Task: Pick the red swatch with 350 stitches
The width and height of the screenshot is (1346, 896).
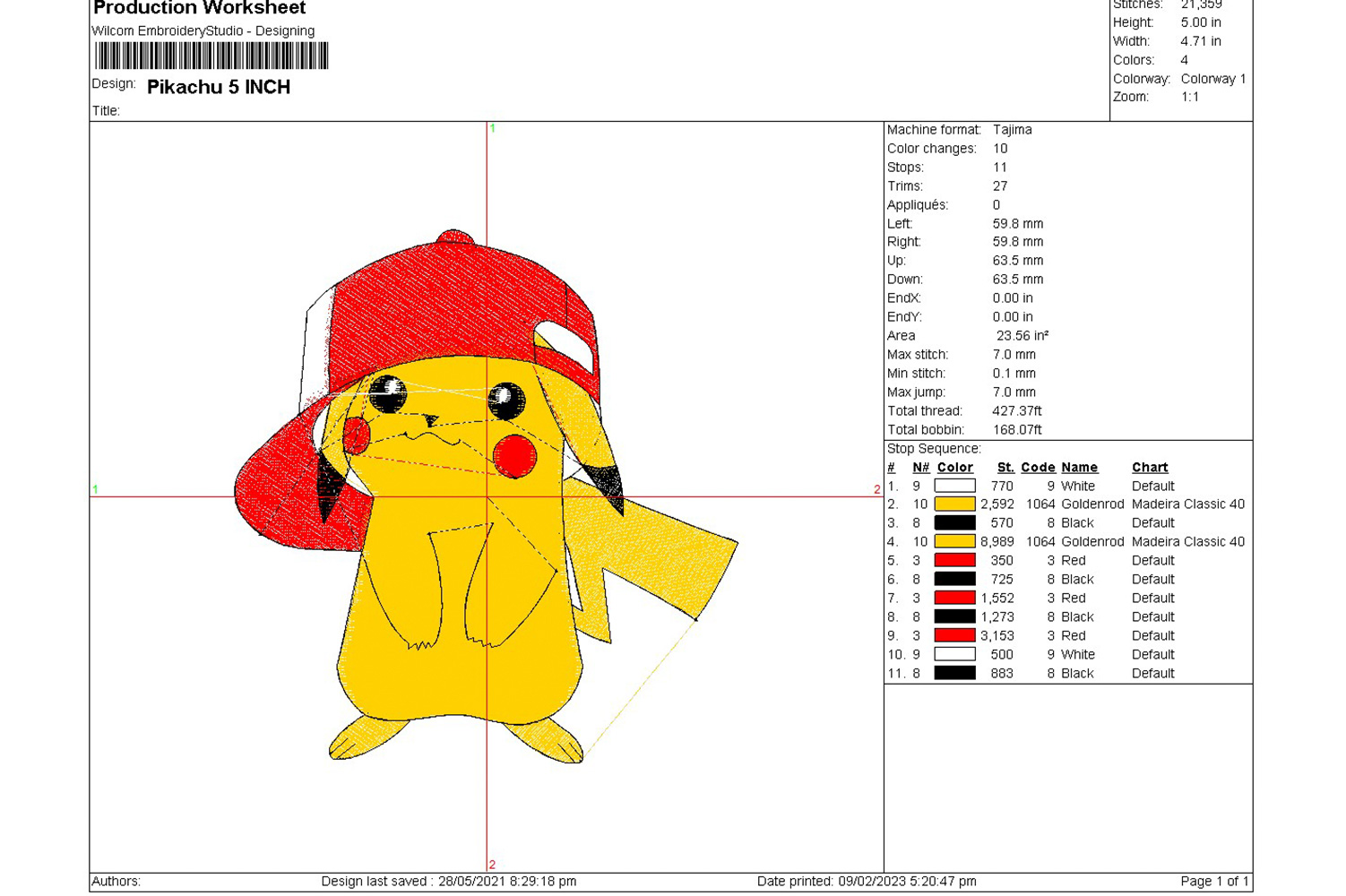Action: [x=954, y=561]
